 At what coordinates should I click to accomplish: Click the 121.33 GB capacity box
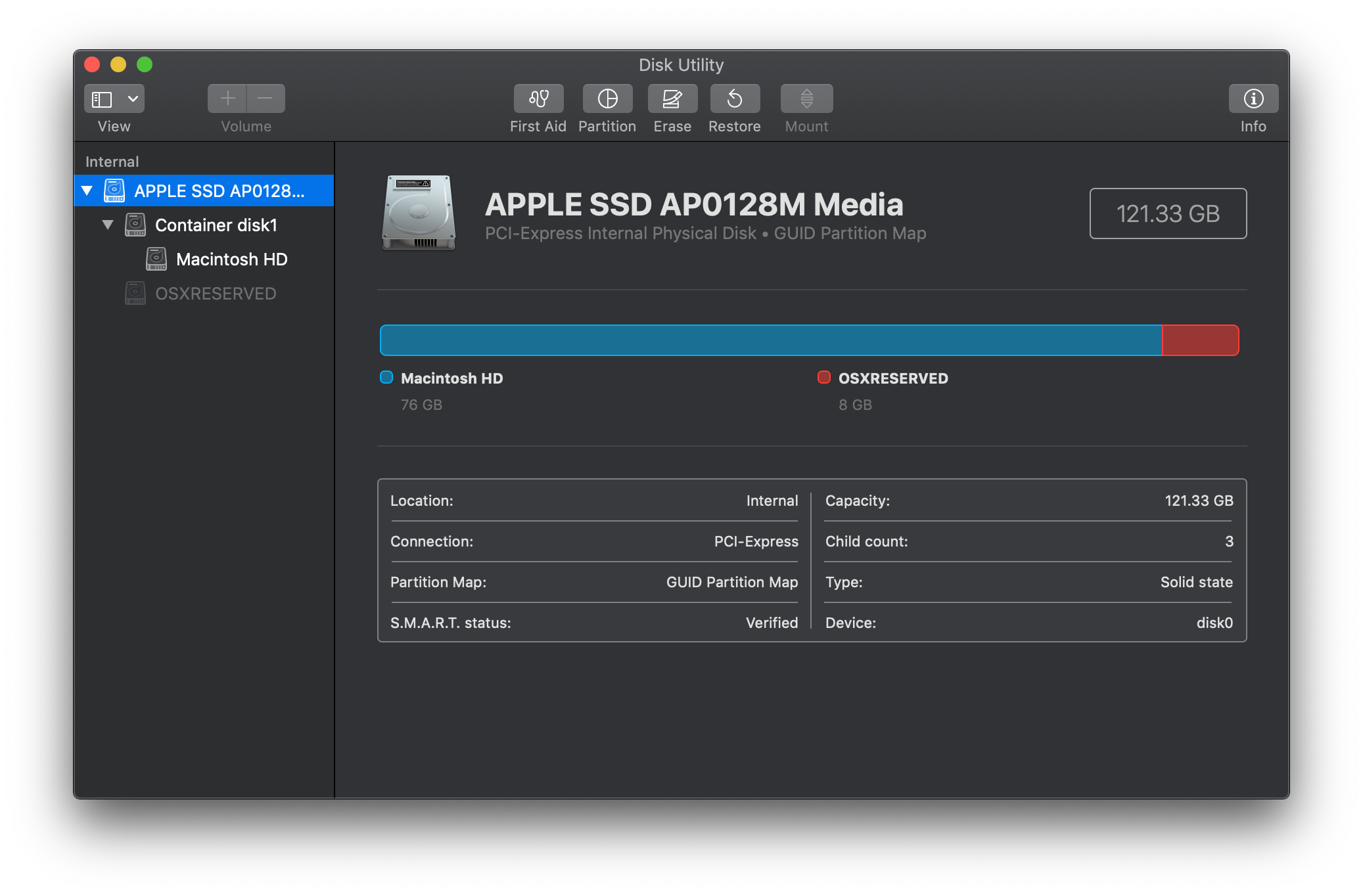[1168, 213]
